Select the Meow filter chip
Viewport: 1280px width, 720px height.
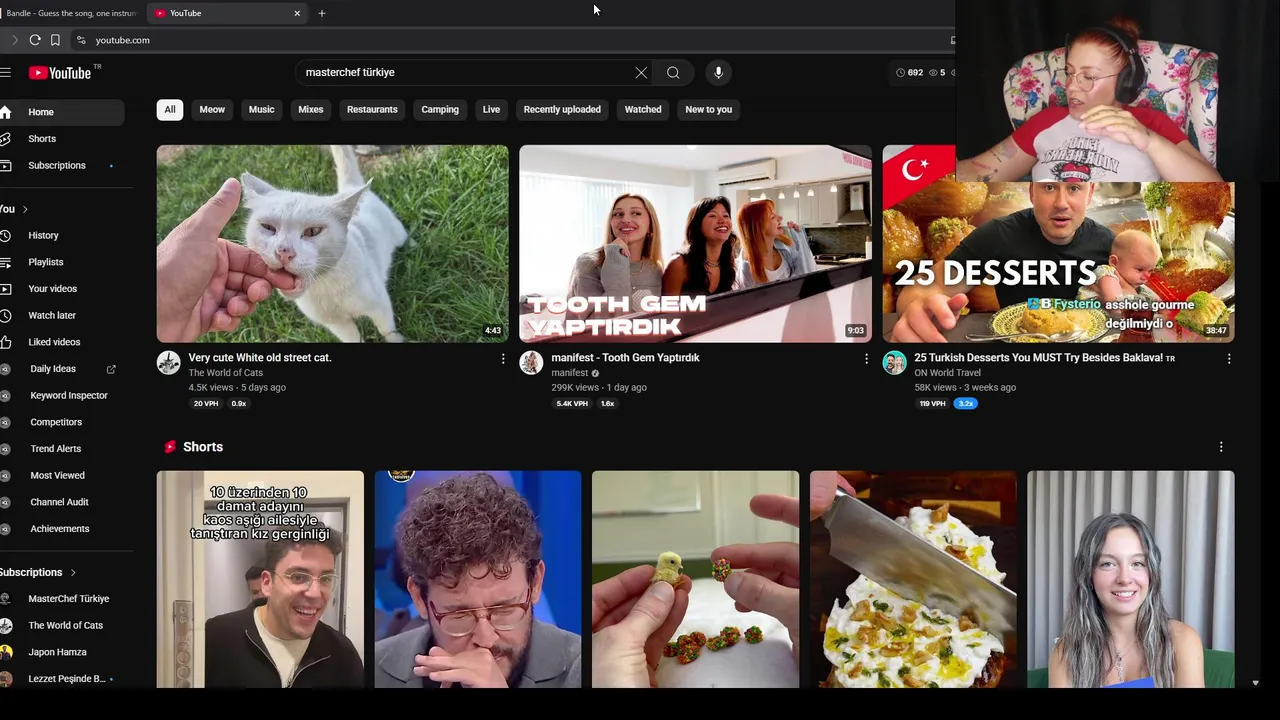click(x=212, y=110)
